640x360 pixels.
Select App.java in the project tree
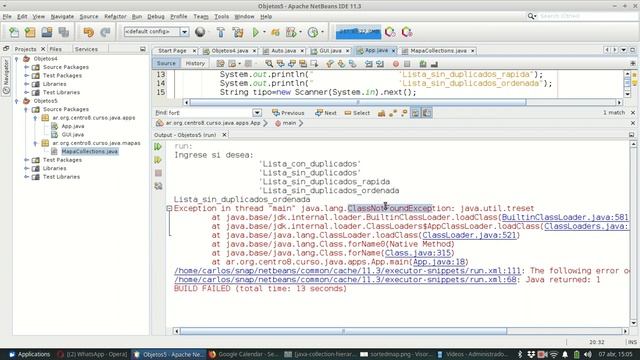(x=73, y=126)
